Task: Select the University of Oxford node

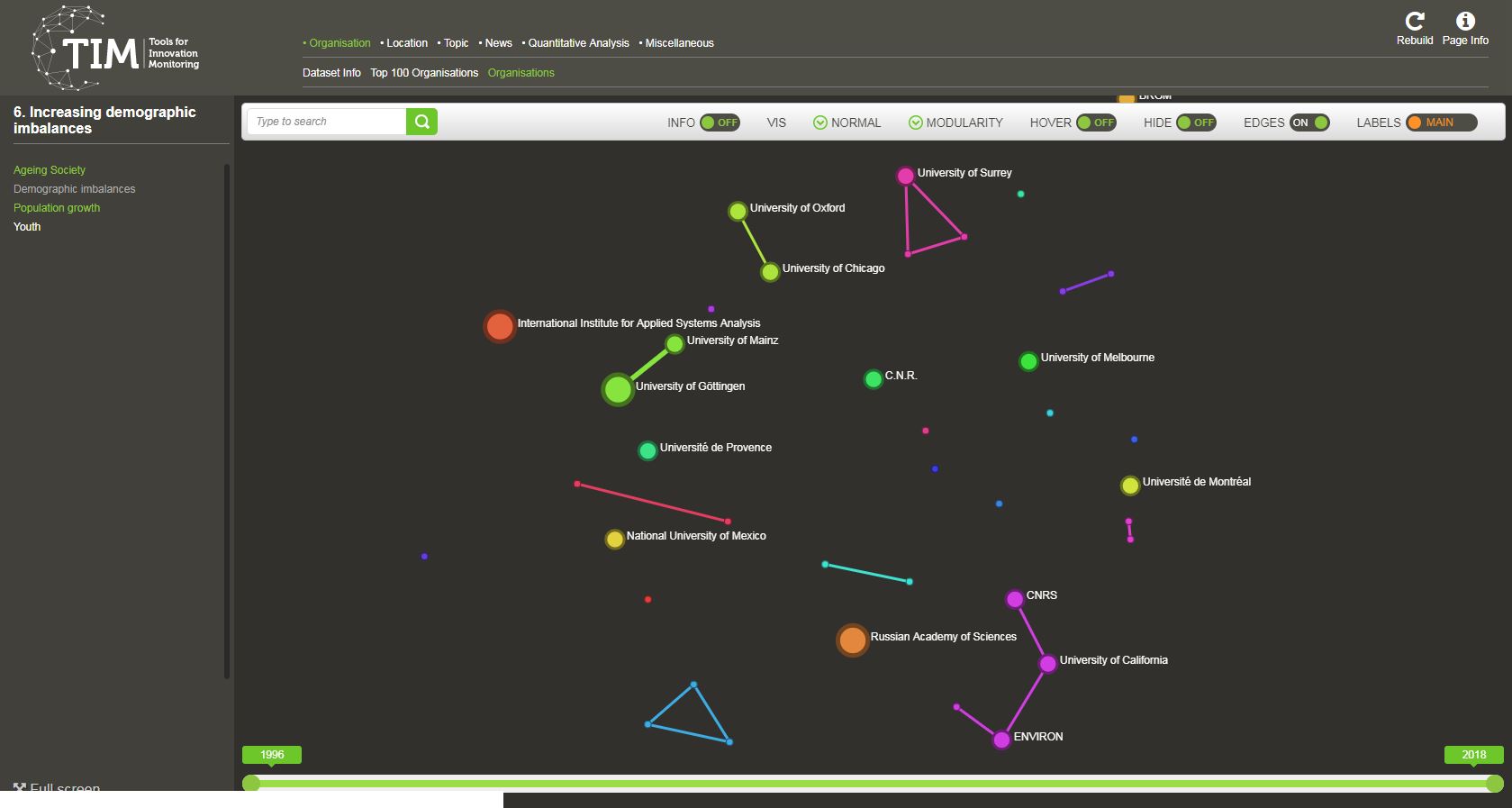Action: point(738,212)
